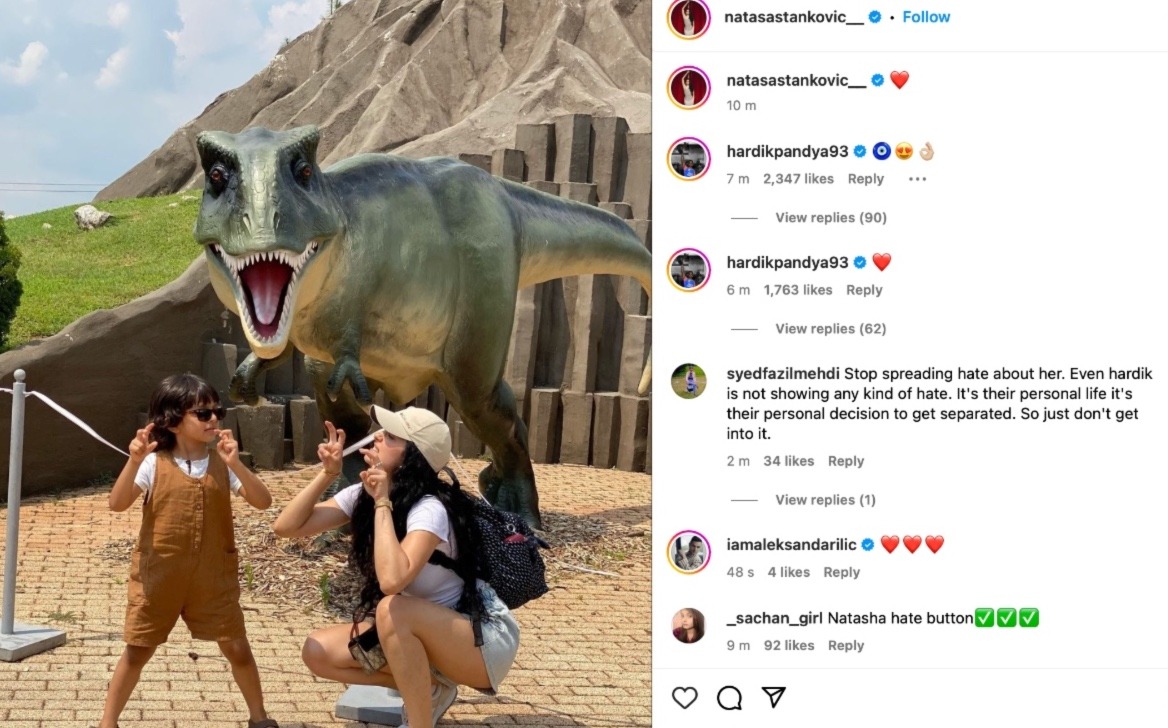This screenshot has width=1168, height=728.
Task: Click syedfazilmehdi profile avatar
Action: (688, 382)
